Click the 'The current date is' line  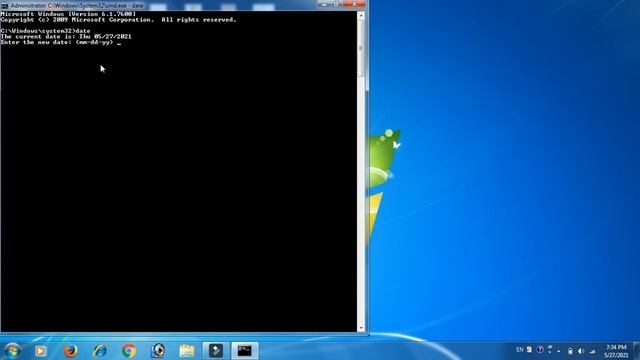pyautogui.click(x=66, y=36)
